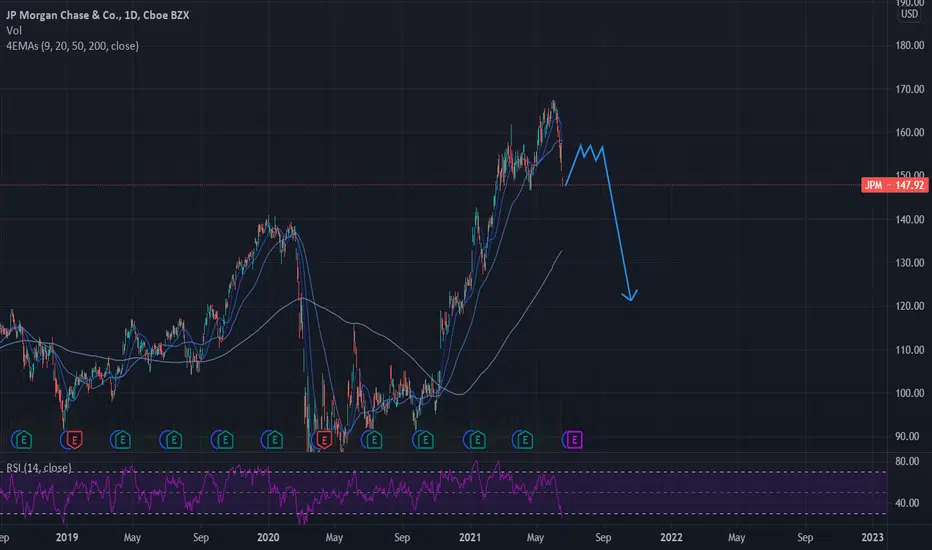Click the 130.00 price axis value
This screenshot has width=932, height=550.
pos(909,263)
